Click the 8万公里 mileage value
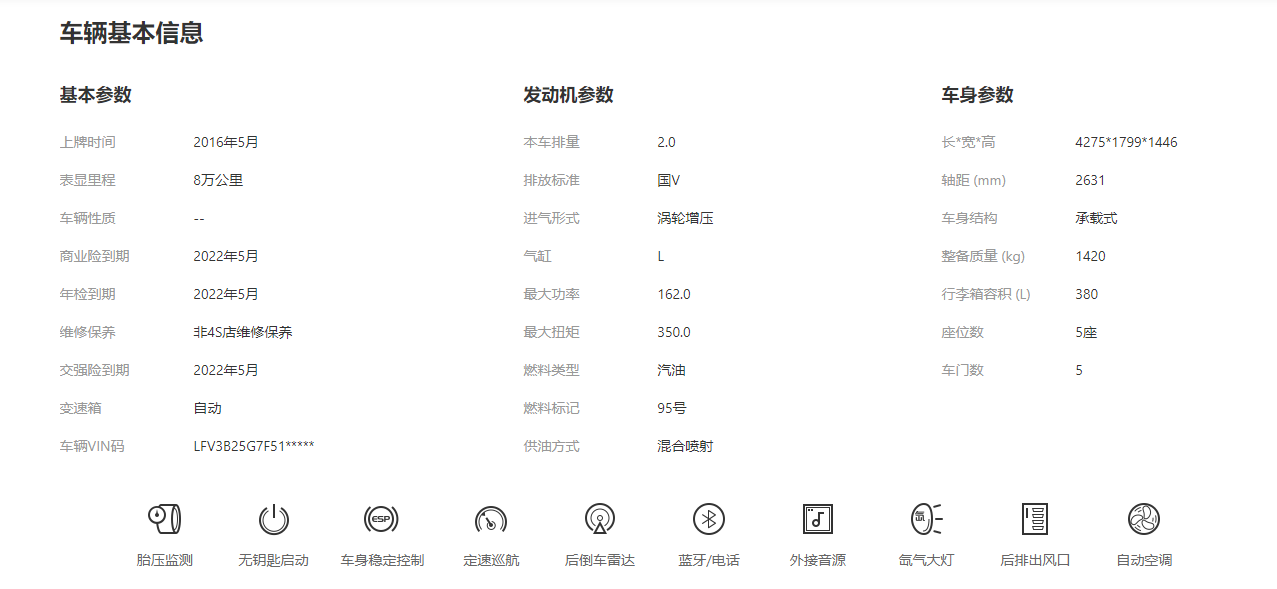Image resolution: width=1277 pixels, height=589 pixels. click(x=218, y=180)
